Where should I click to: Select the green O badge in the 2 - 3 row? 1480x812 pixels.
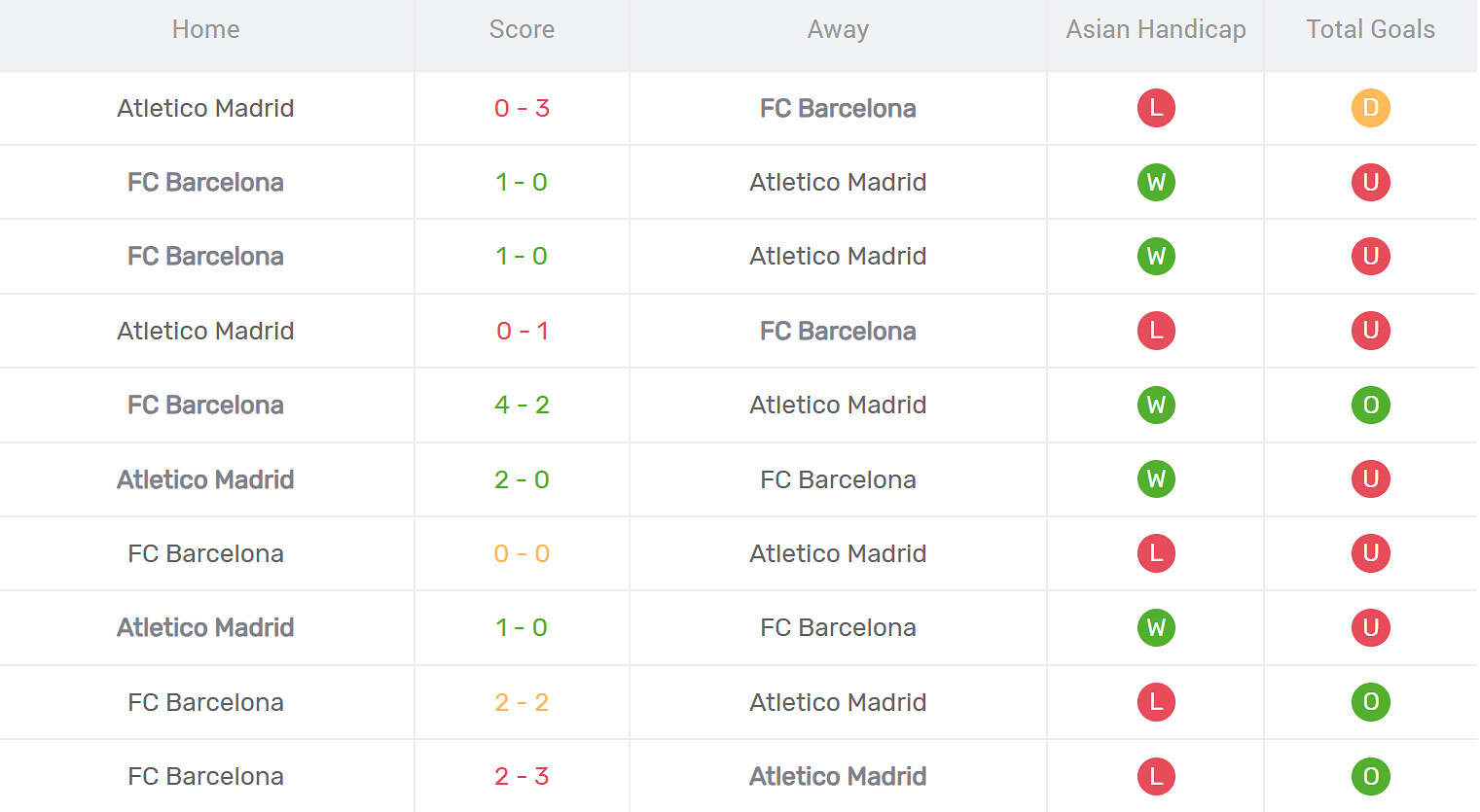tap(1370, 776)
